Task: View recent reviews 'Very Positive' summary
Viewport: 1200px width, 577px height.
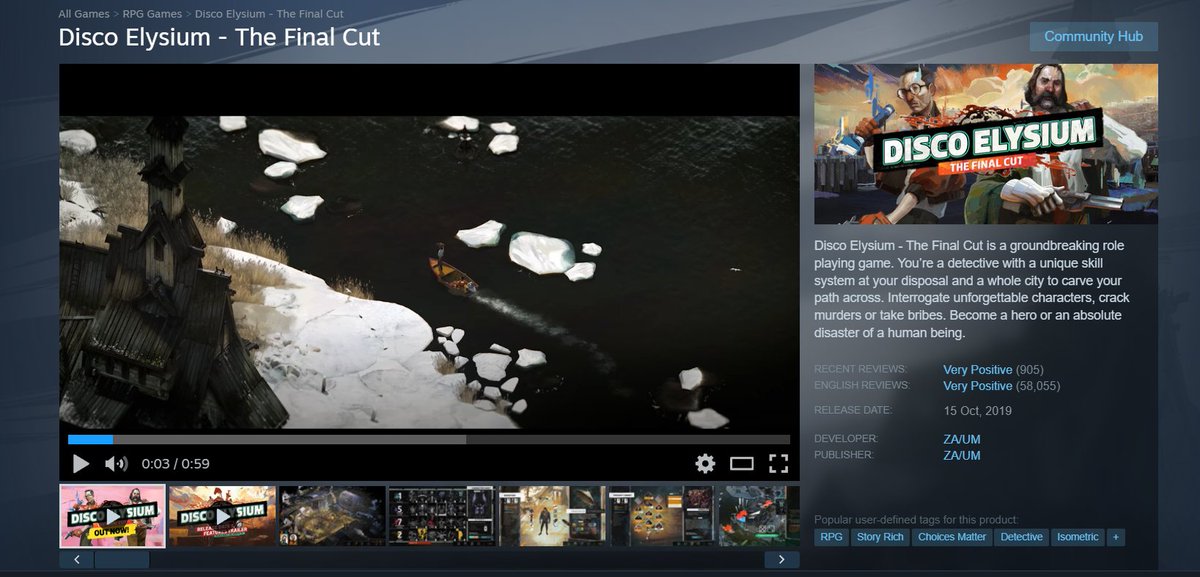Action: [977, 370]
